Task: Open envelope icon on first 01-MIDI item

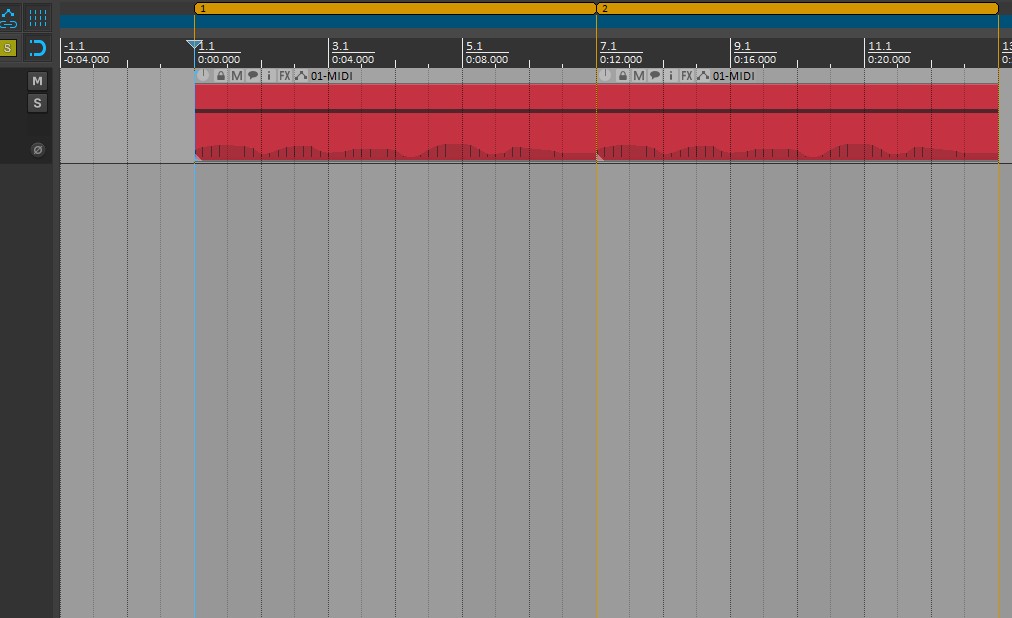Action: (301, 75)
